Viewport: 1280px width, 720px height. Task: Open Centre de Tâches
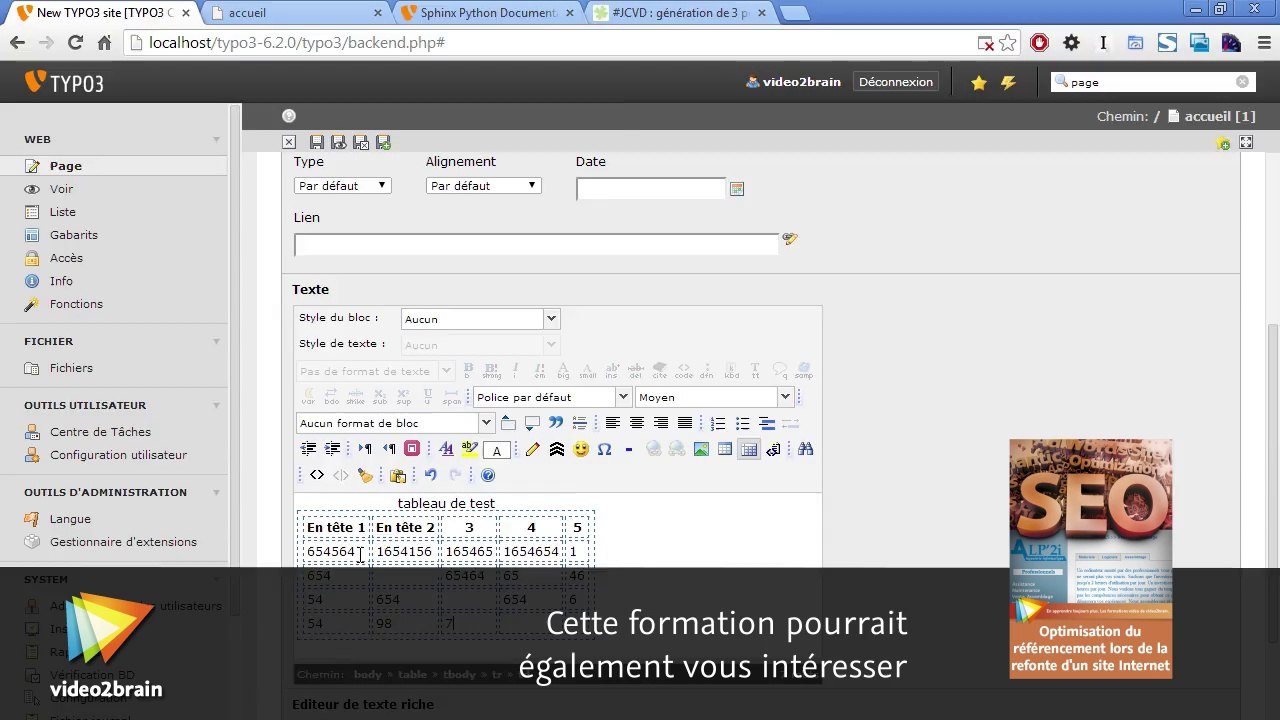100,432
